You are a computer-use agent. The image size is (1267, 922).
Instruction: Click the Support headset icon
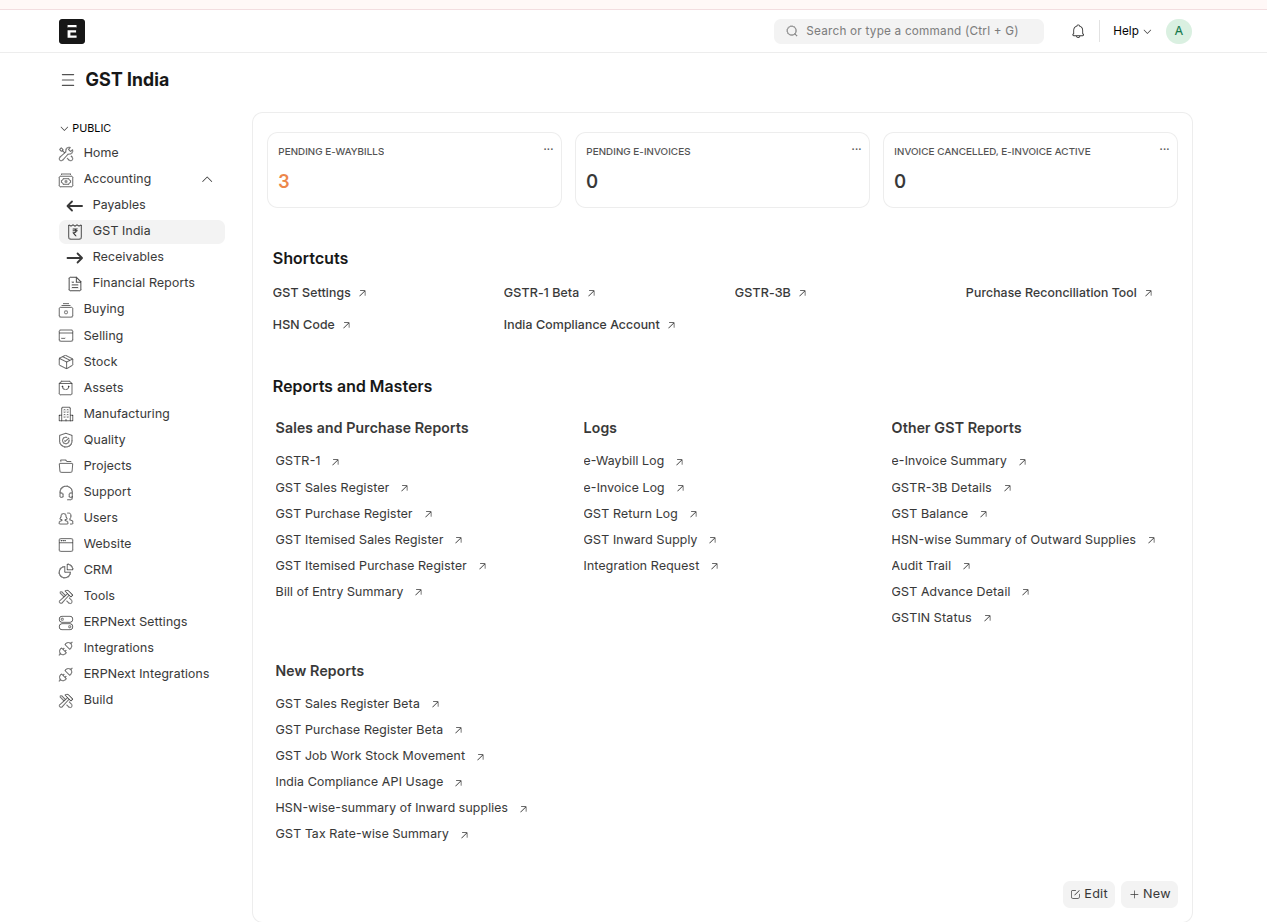pyautogui.click(x=66, y=492)
